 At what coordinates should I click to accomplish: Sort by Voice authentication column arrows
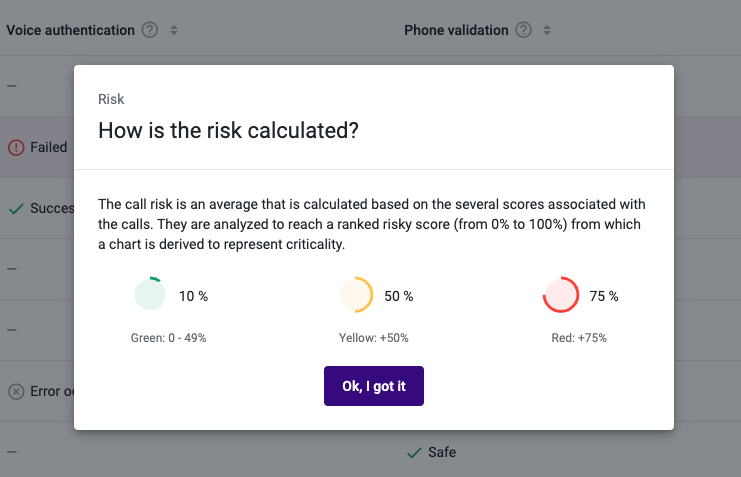point(174,30)
